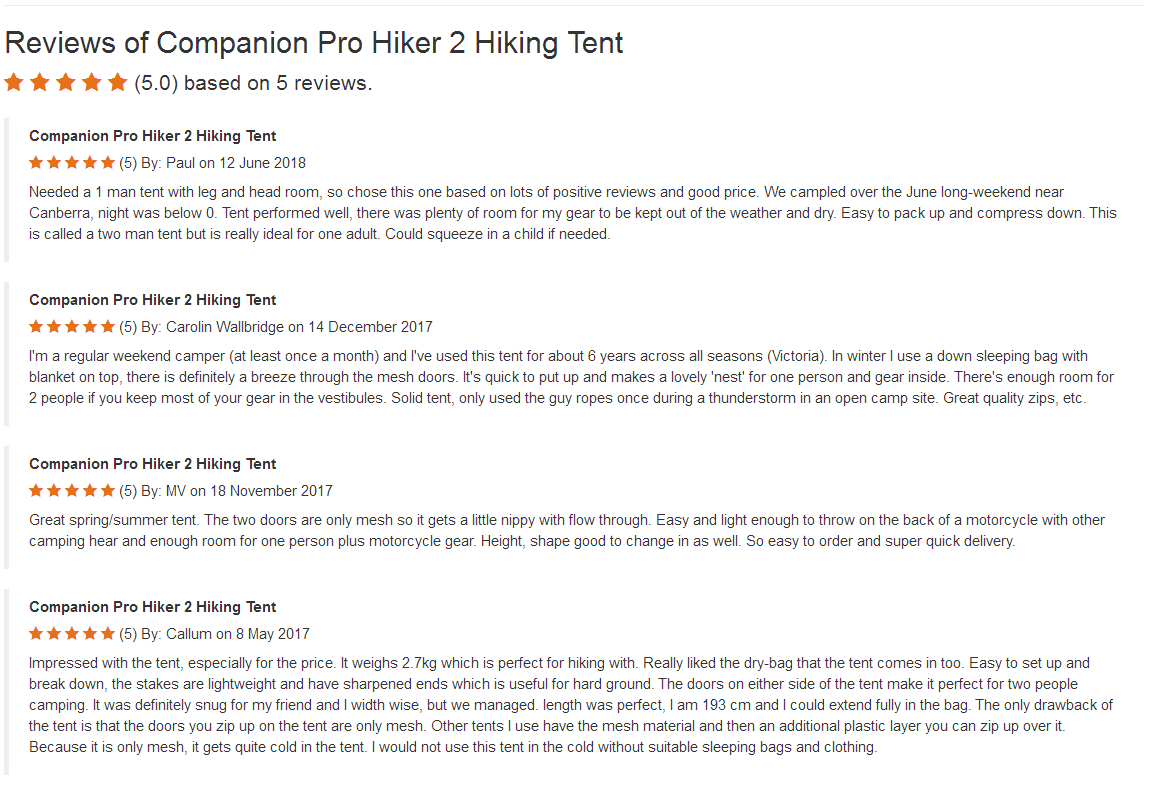Click last star of Carolin Wallbridge's review rating
The image size is (1152, 787).
pos(108,326)
